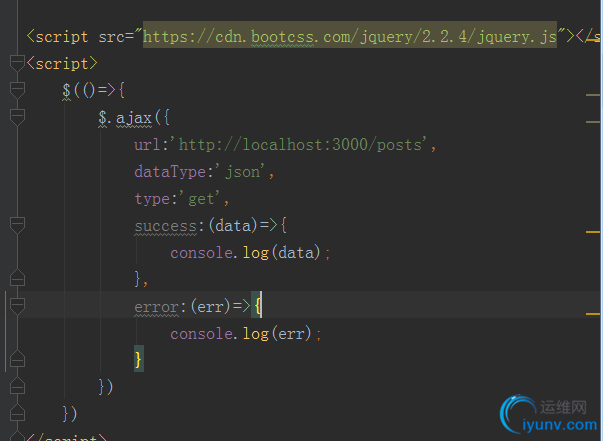Click 'console' in the console.log(data) line
This screenshot has width=603, height=441.
point(202,253)
